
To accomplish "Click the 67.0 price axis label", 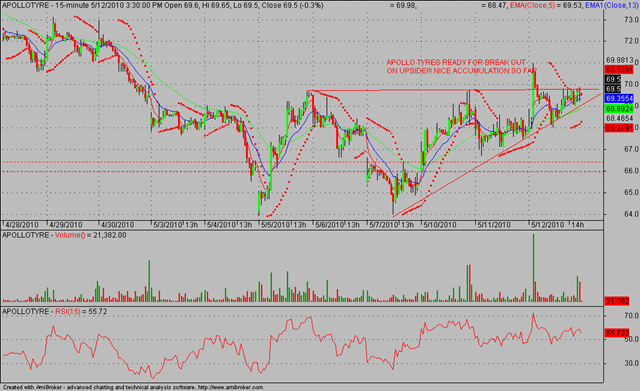I will (x=631, y=149).
